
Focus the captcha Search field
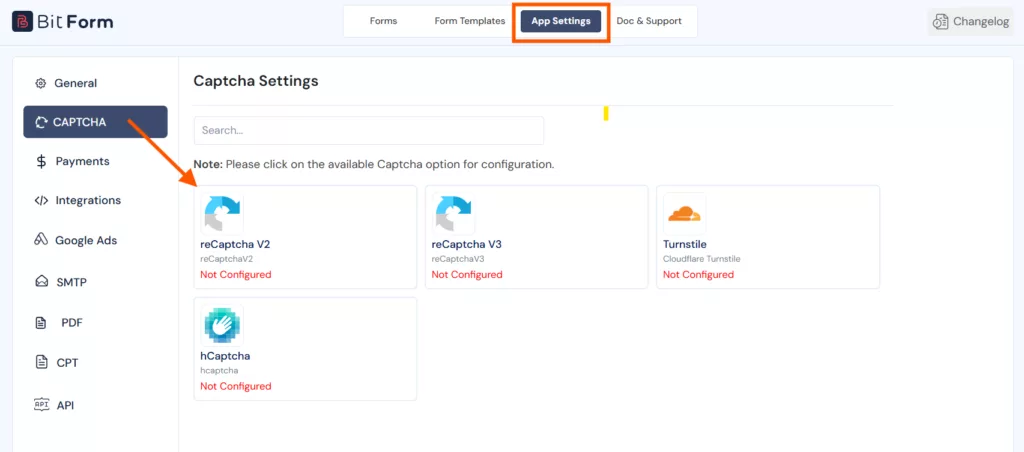tap(369, 130)
